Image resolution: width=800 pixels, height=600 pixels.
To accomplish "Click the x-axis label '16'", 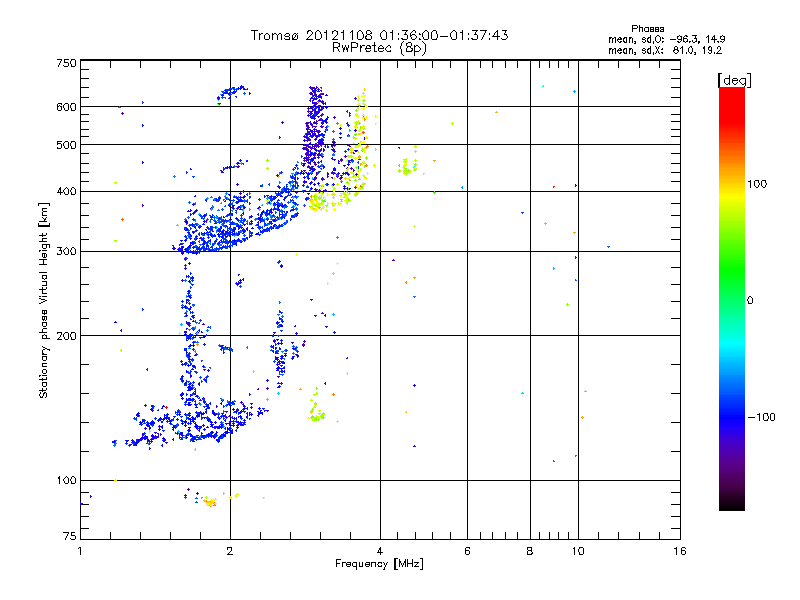I will tap(680, 551).
